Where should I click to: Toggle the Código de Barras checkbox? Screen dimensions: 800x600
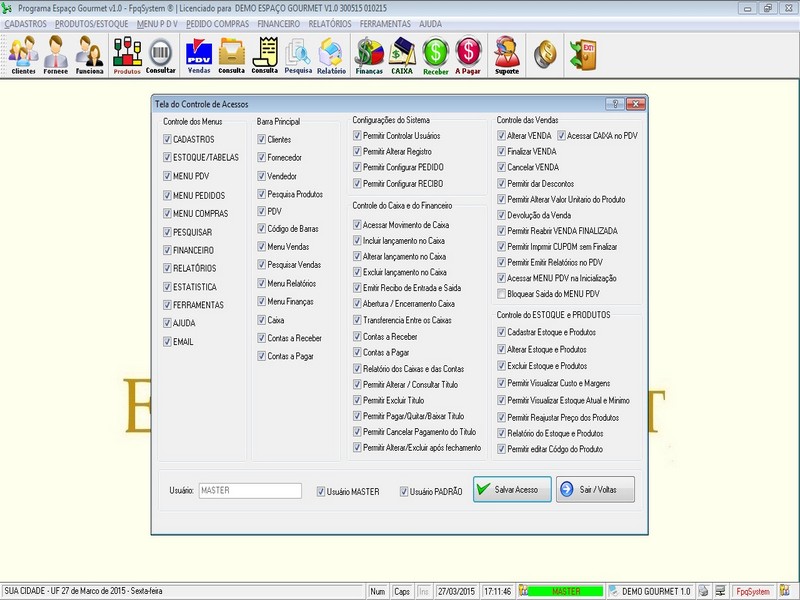tap(261, 229)
